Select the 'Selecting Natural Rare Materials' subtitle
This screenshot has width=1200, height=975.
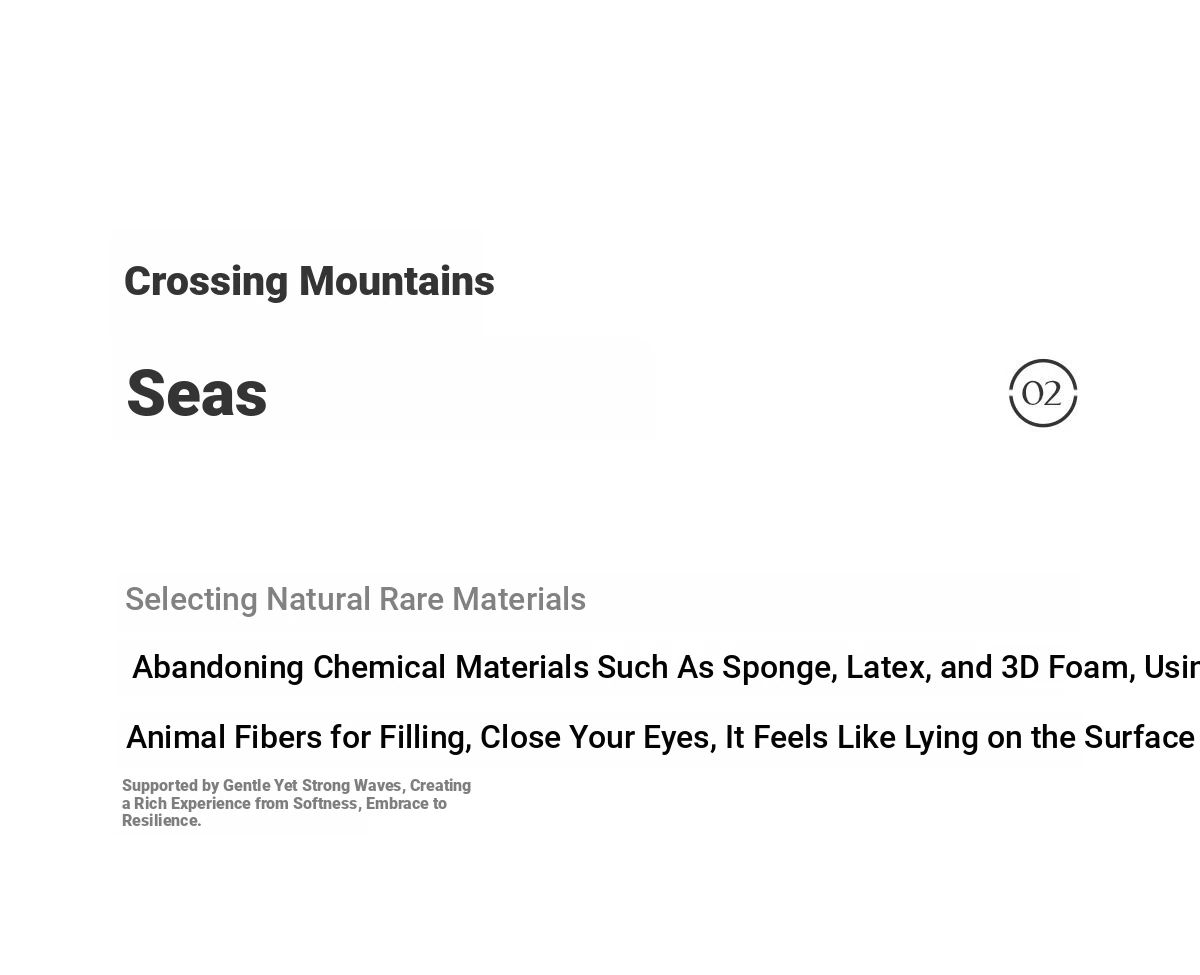pyautogui.click(x=355, y=599)
